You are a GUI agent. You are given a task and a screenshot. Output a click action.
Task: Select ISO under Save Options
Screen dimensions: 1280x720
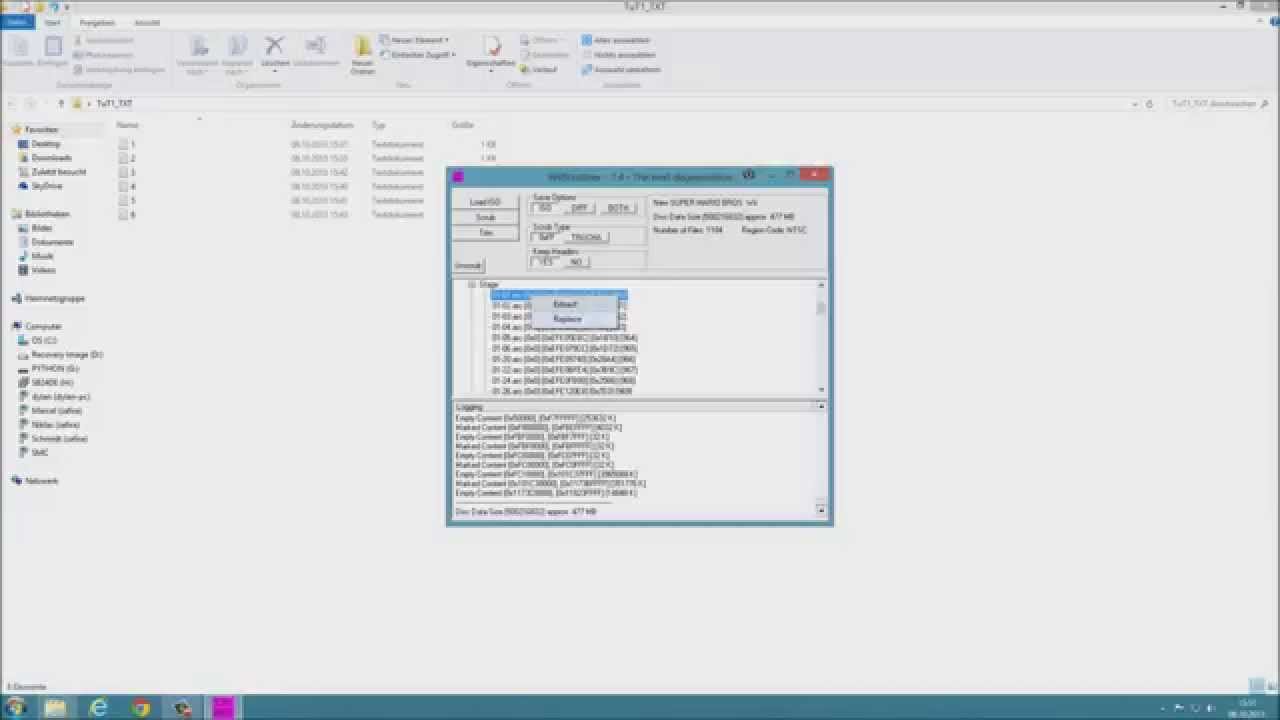click(545, 208)
